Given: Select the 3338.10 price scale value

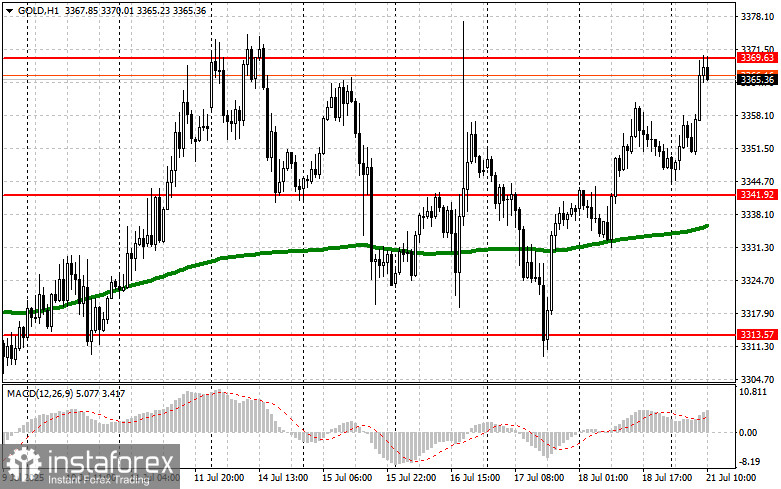Looking at the screenshot, I should (757, 214).
